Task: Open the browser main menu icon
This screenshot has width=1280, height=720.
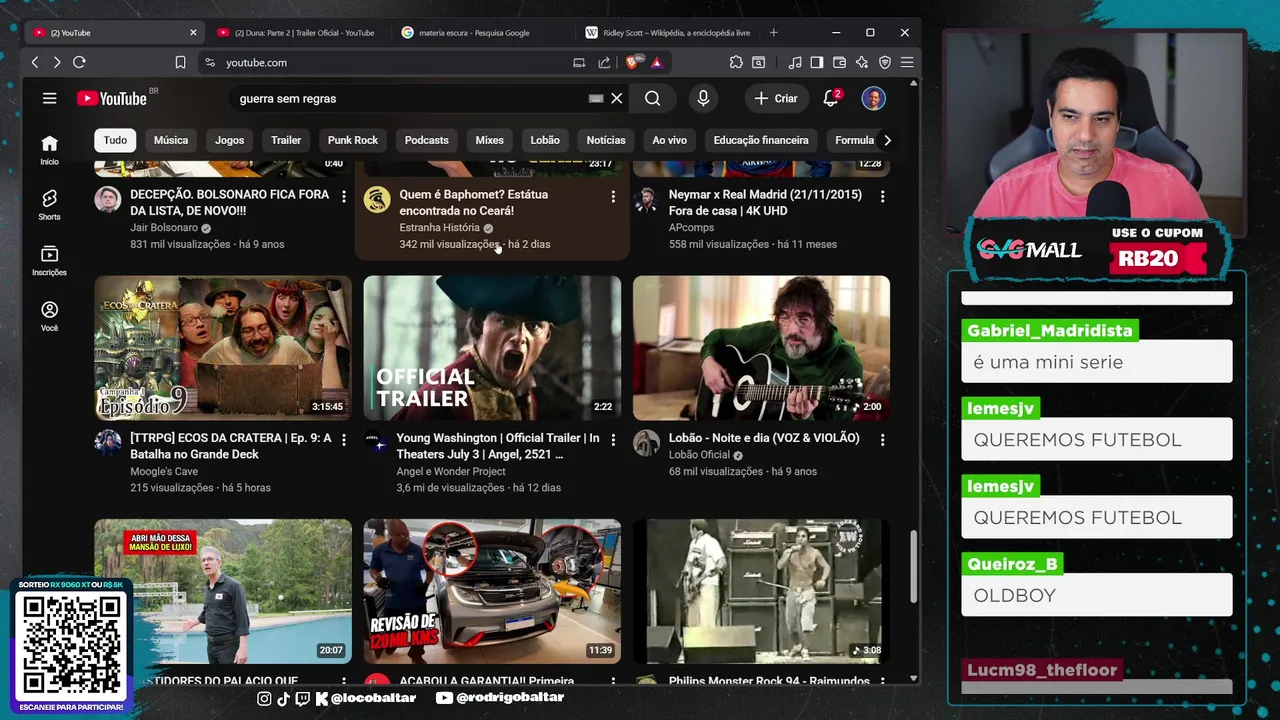Action: click(x=907, y=62)
